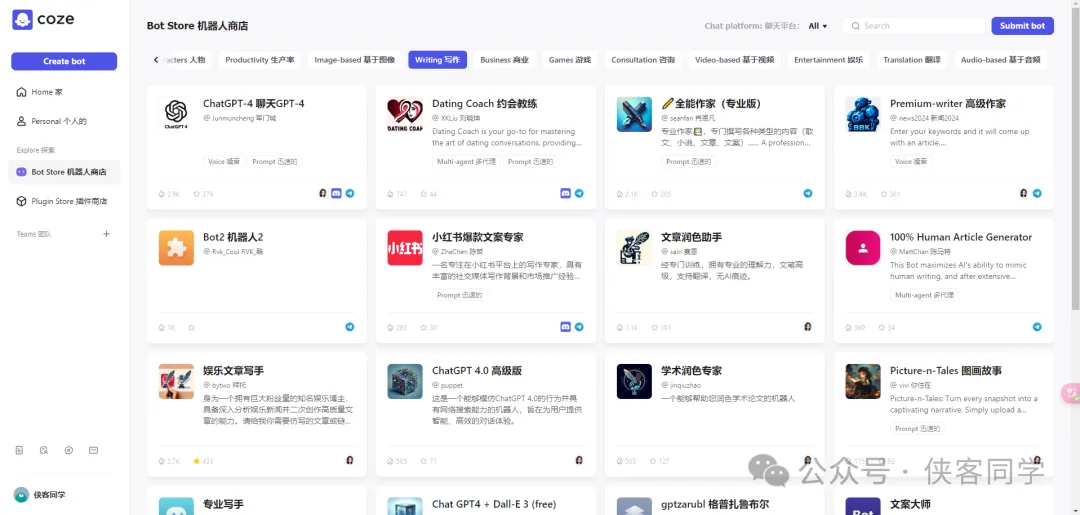The image size is (1080, 515).
Task: Open the Chat platform All dropdown
Action: pos(818,26)
